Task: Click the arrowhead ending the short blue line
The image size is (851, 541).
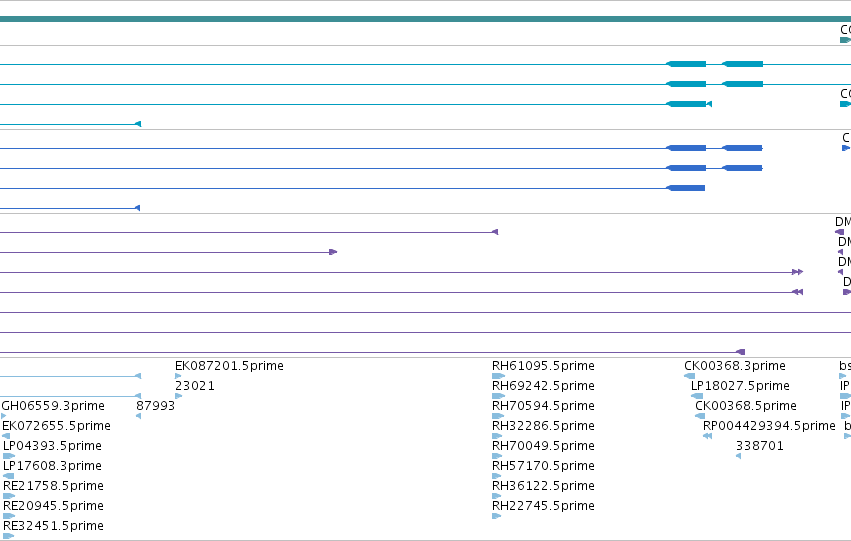Action: pyautogui.click(x=137, y=208)
